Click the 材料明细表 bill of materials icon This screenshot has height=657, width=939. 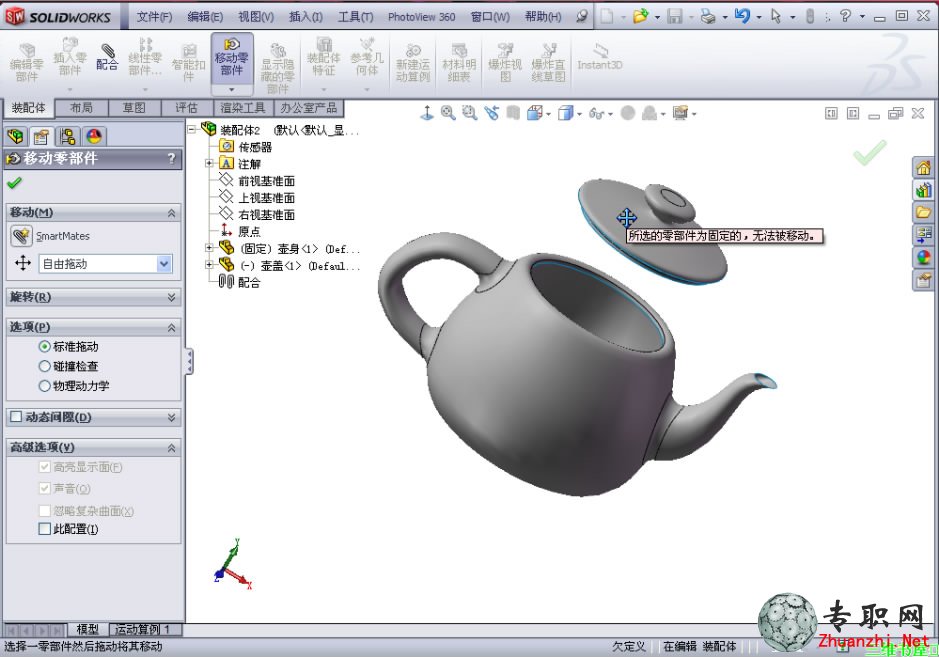tap(459, 62)
